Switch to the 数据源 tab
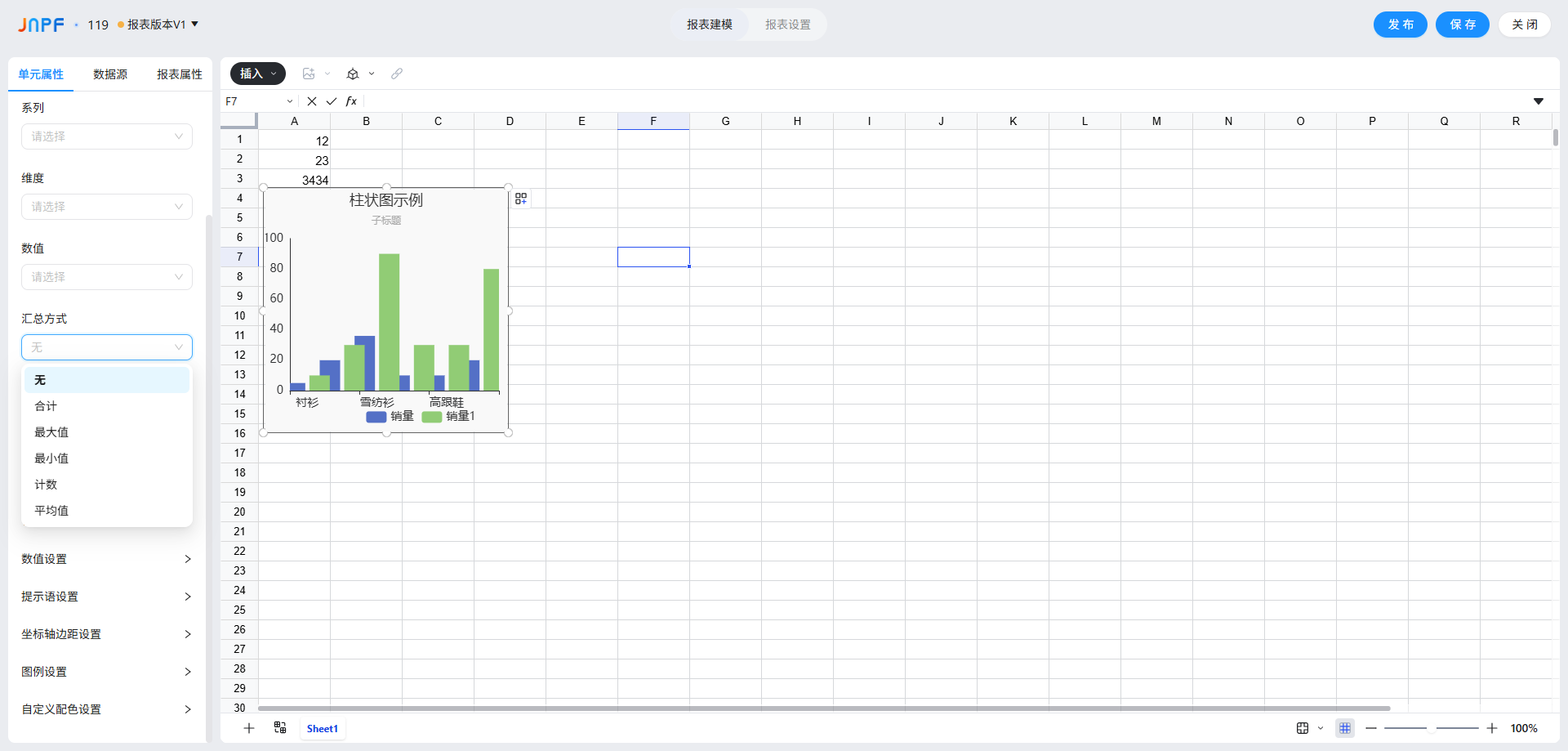The height and width of the screenshot is (751, 1568). coord(110,74)
